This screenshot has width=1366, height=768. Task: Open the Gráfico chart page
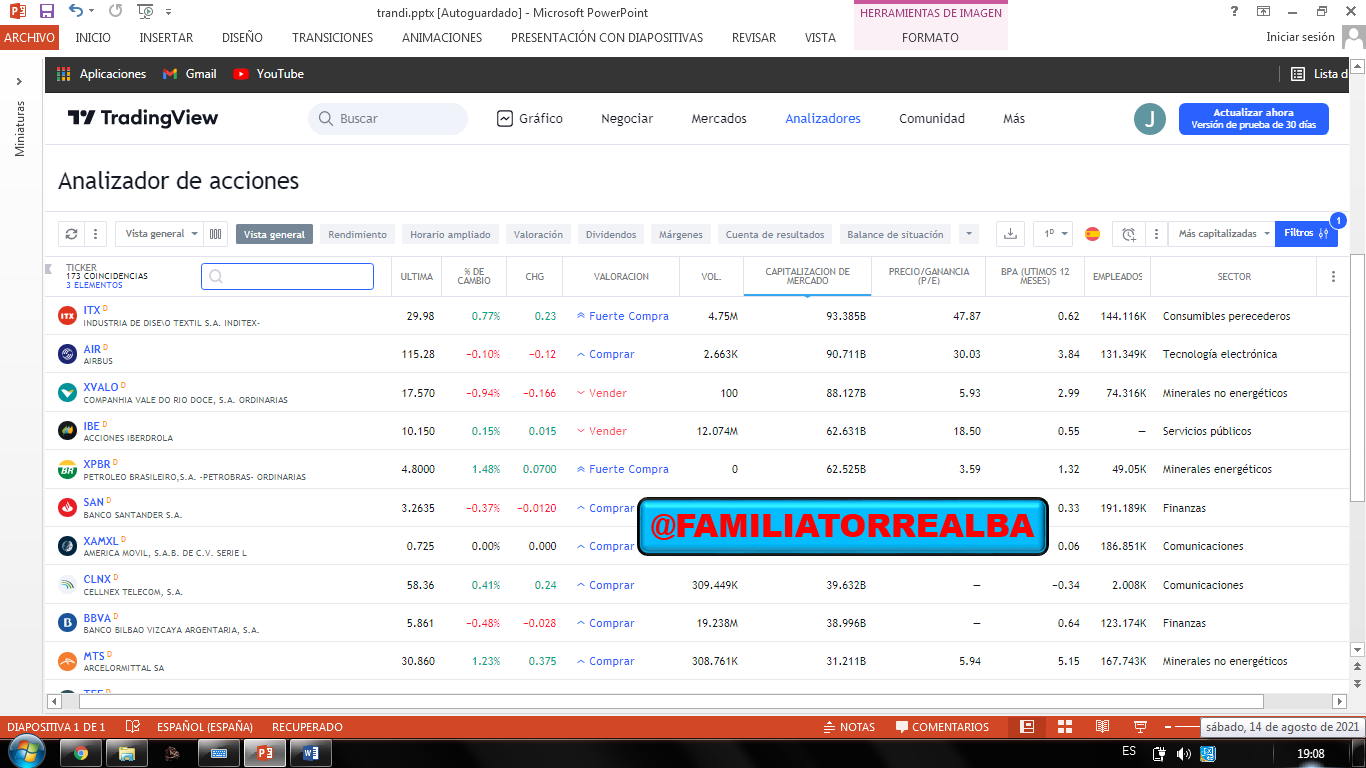530,118
